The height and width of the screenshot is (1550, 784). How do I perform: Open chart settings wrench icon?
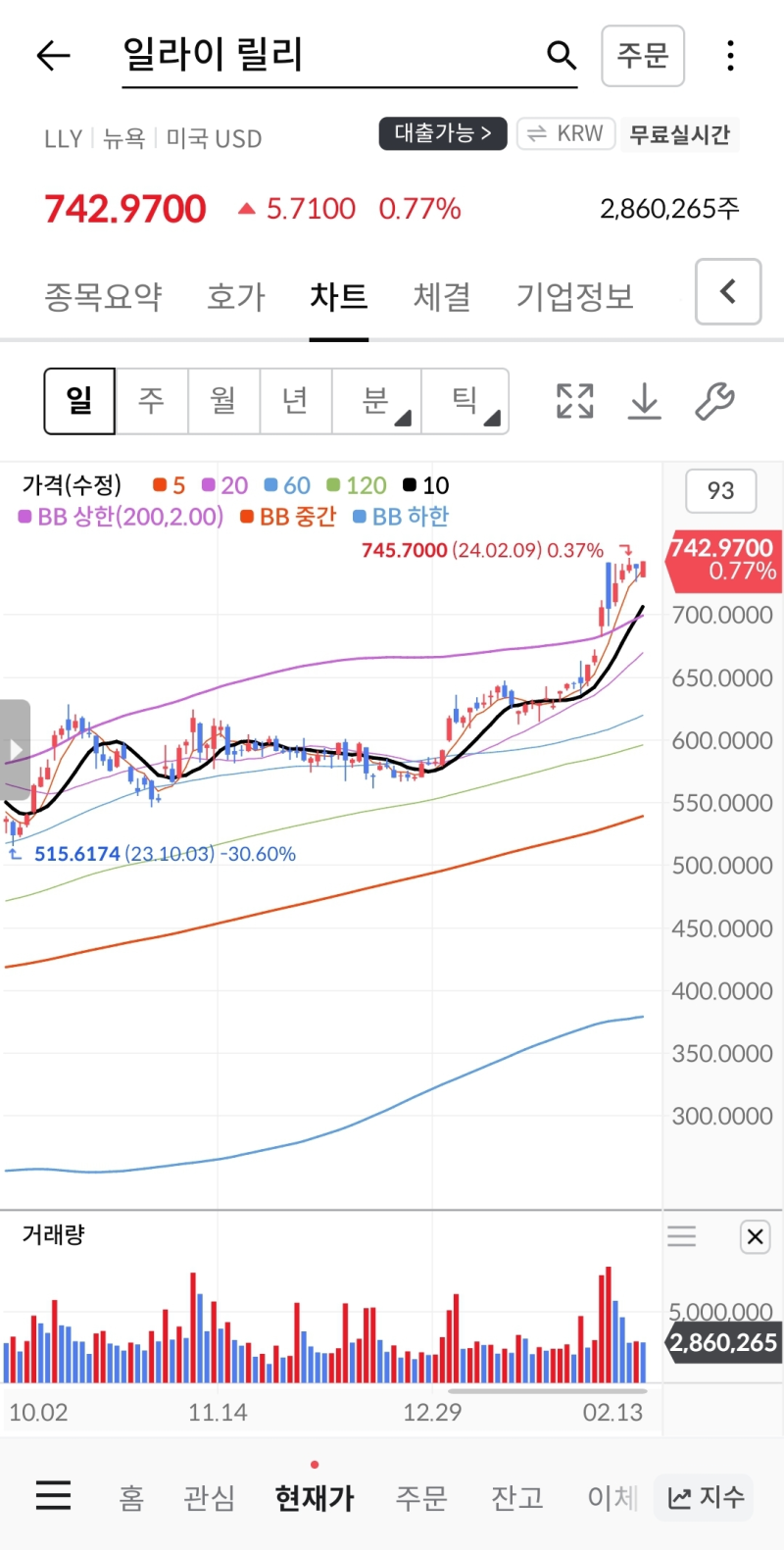point(714,401)
